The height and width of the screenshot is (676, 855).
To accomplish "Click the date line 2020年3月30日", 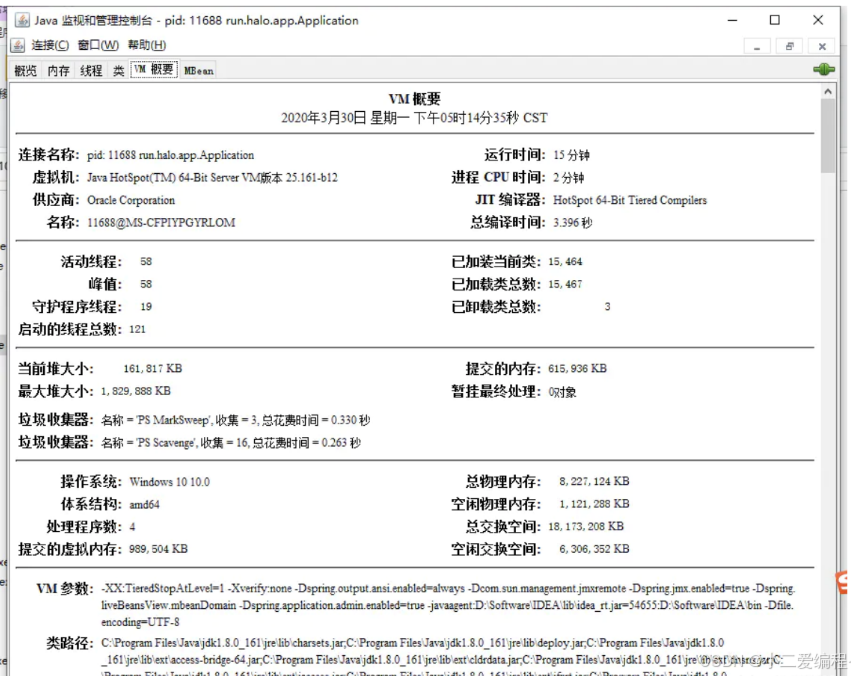I will coord(414,118).
